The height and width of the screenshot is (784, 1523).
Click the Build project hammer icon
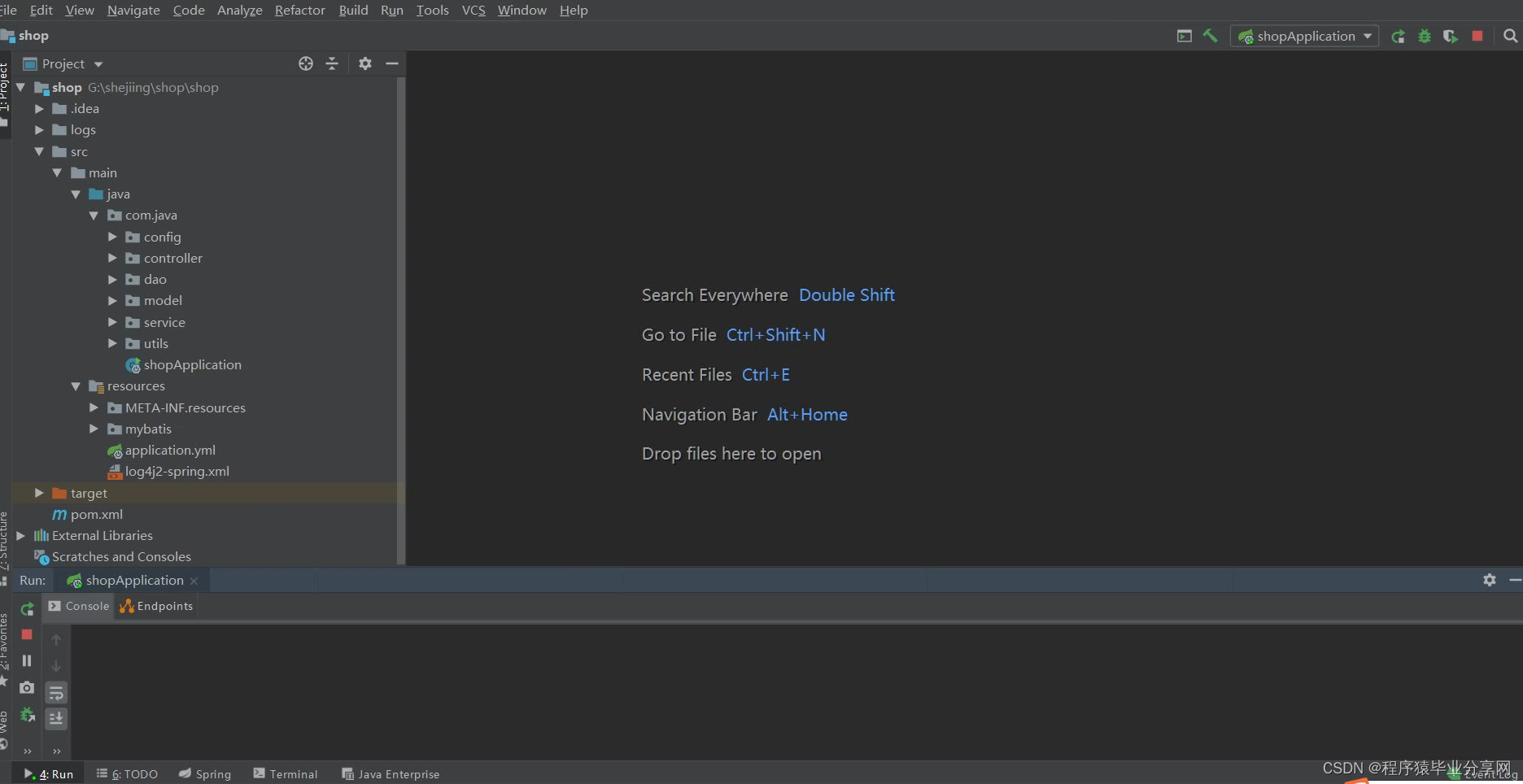(1210, 36)
